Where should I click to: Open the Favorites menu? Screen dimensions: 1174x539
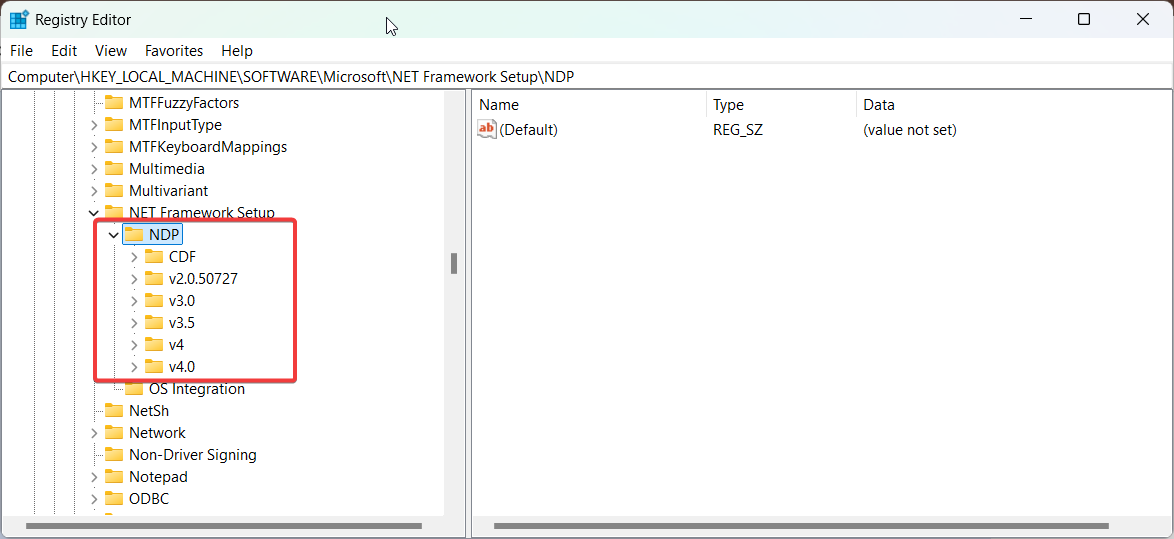coord(173,51)
